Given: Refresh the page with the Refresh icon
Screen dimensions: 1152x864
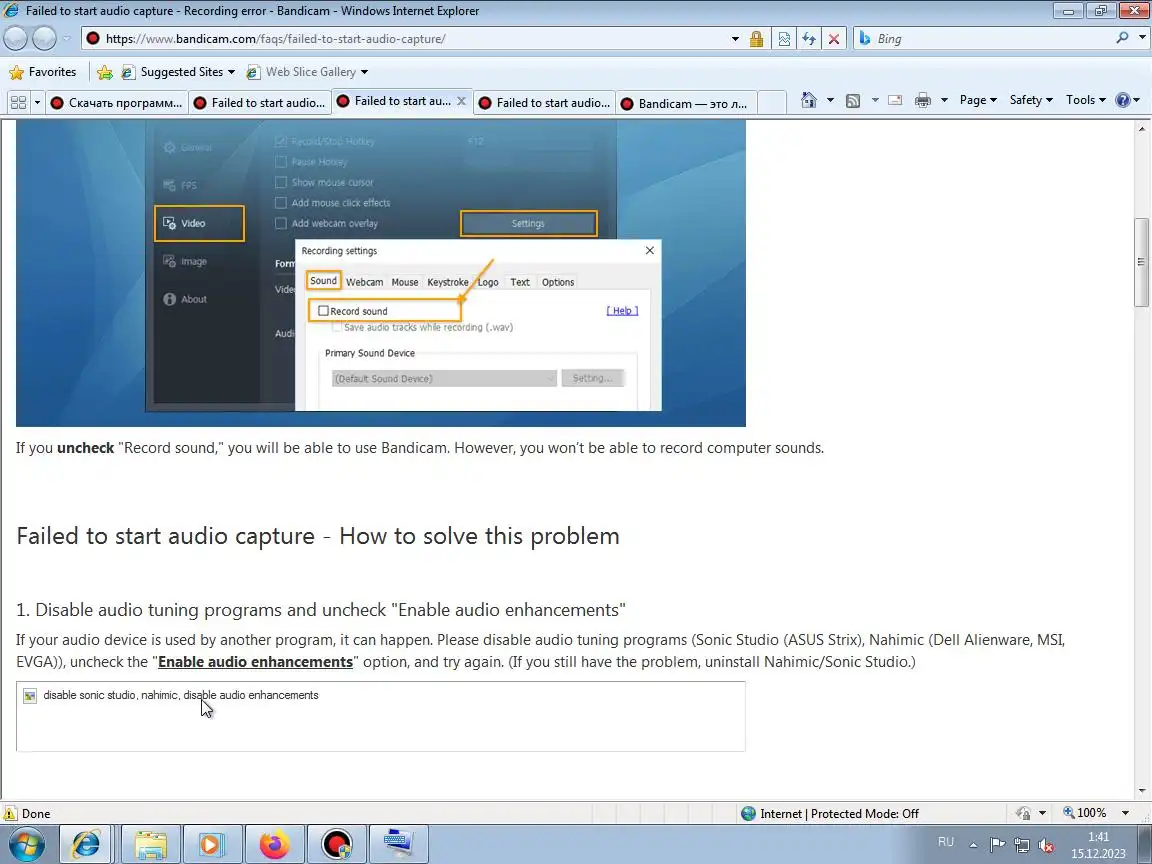Looking at the screenshot, I should click(809, 39).
